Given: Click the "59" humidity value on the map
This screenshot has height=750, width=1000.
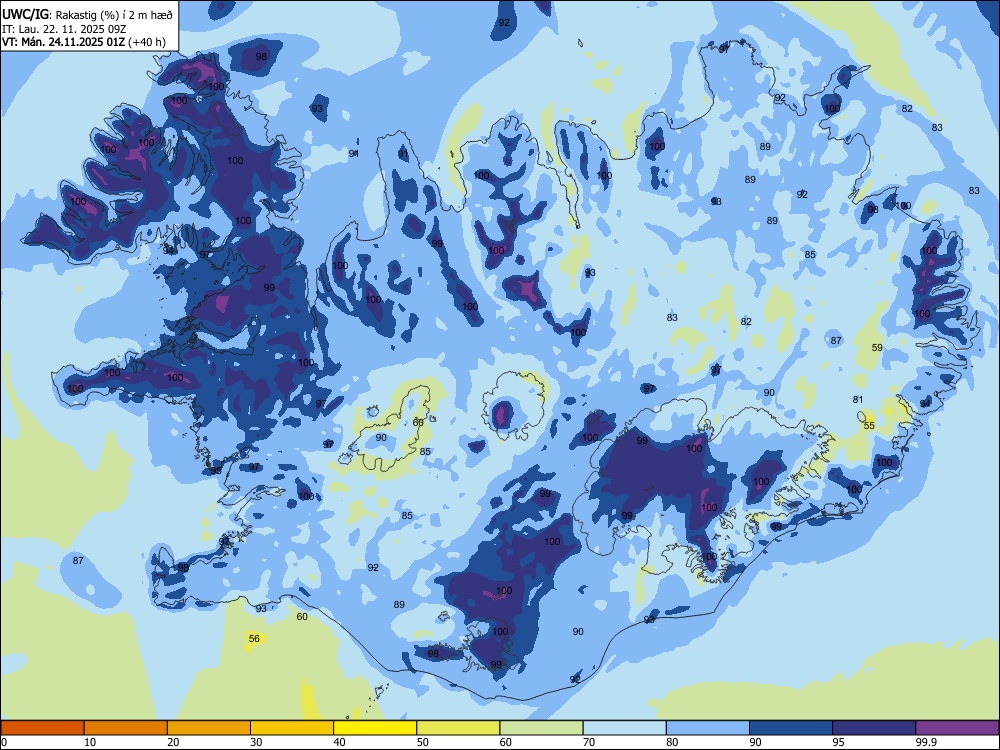Looking at the screenshot, I should point(878,348).
